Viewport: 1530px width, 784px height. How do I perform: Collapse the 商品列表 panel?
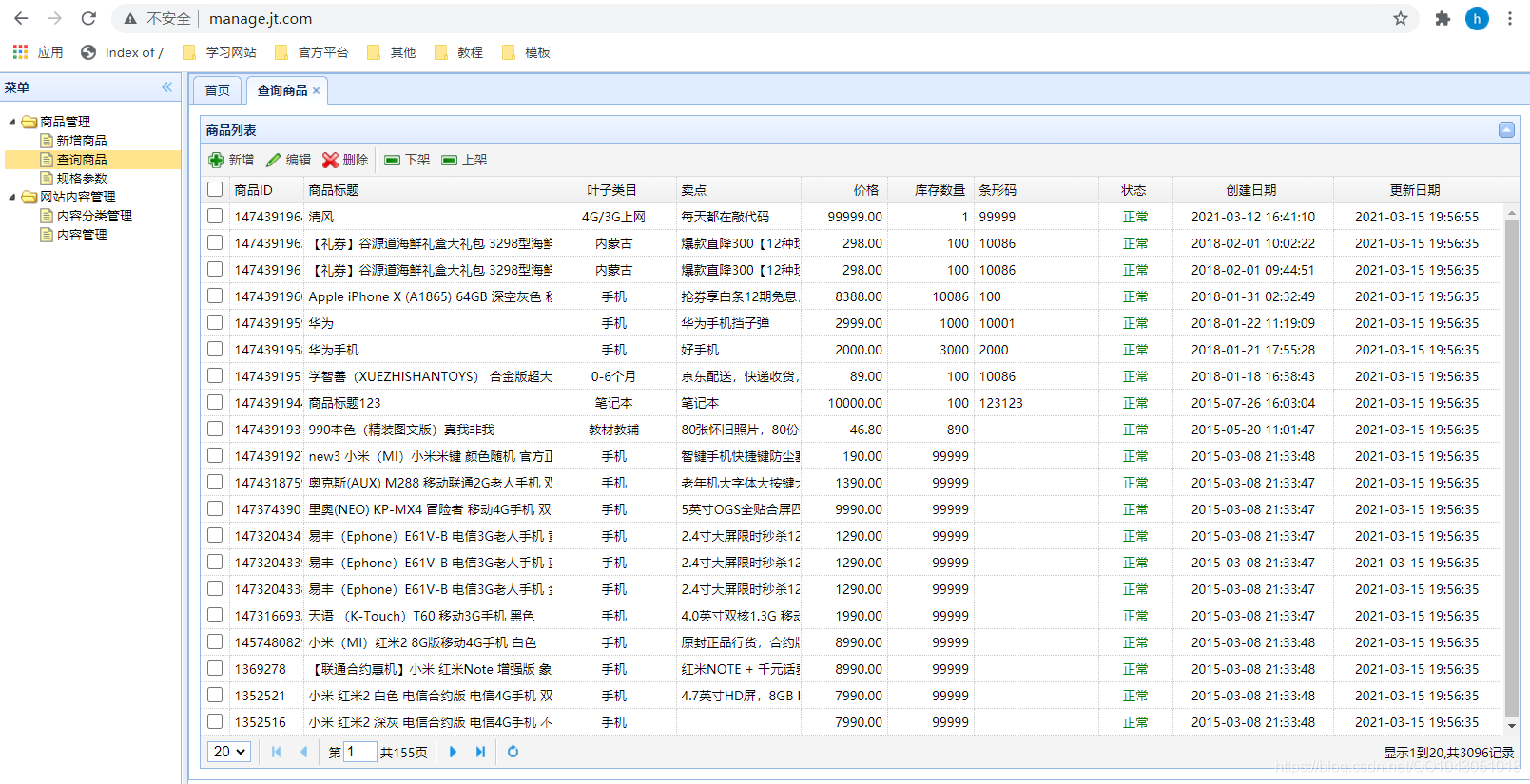coord(1506,129)
